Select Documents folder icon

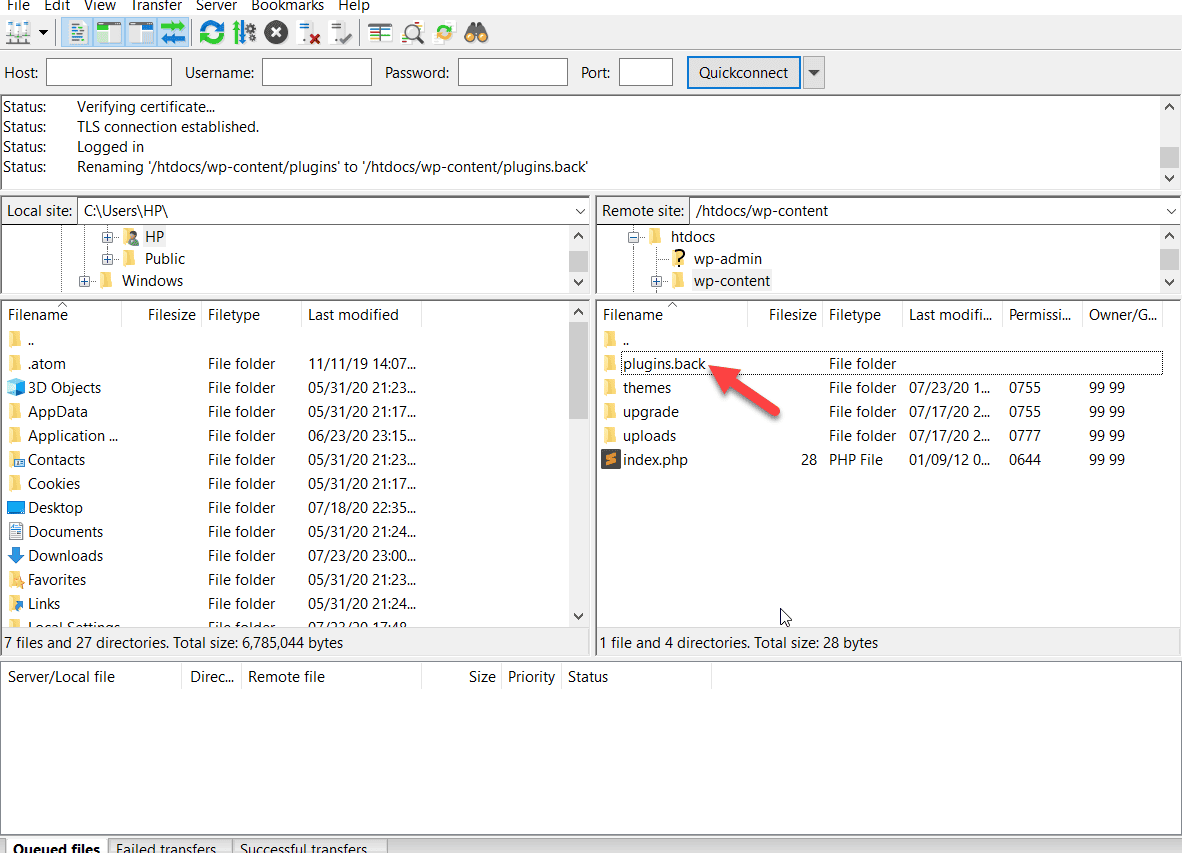[x=16, y=531]
